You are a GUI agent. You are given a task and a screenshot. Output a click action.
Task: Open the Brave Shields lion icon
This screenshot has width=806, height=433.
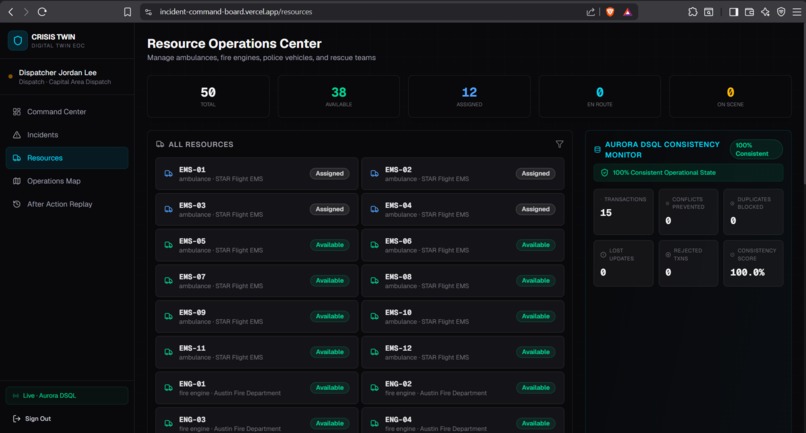(610, 12)
